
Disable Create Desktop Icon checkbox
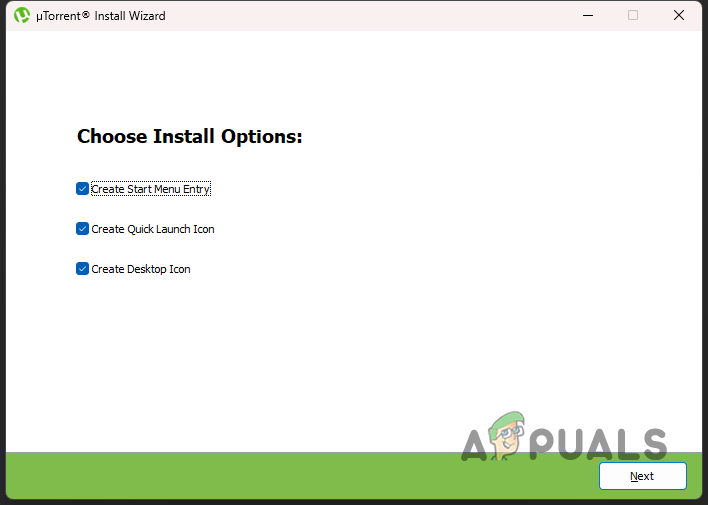pyautogui.click(x=82, y=269)
